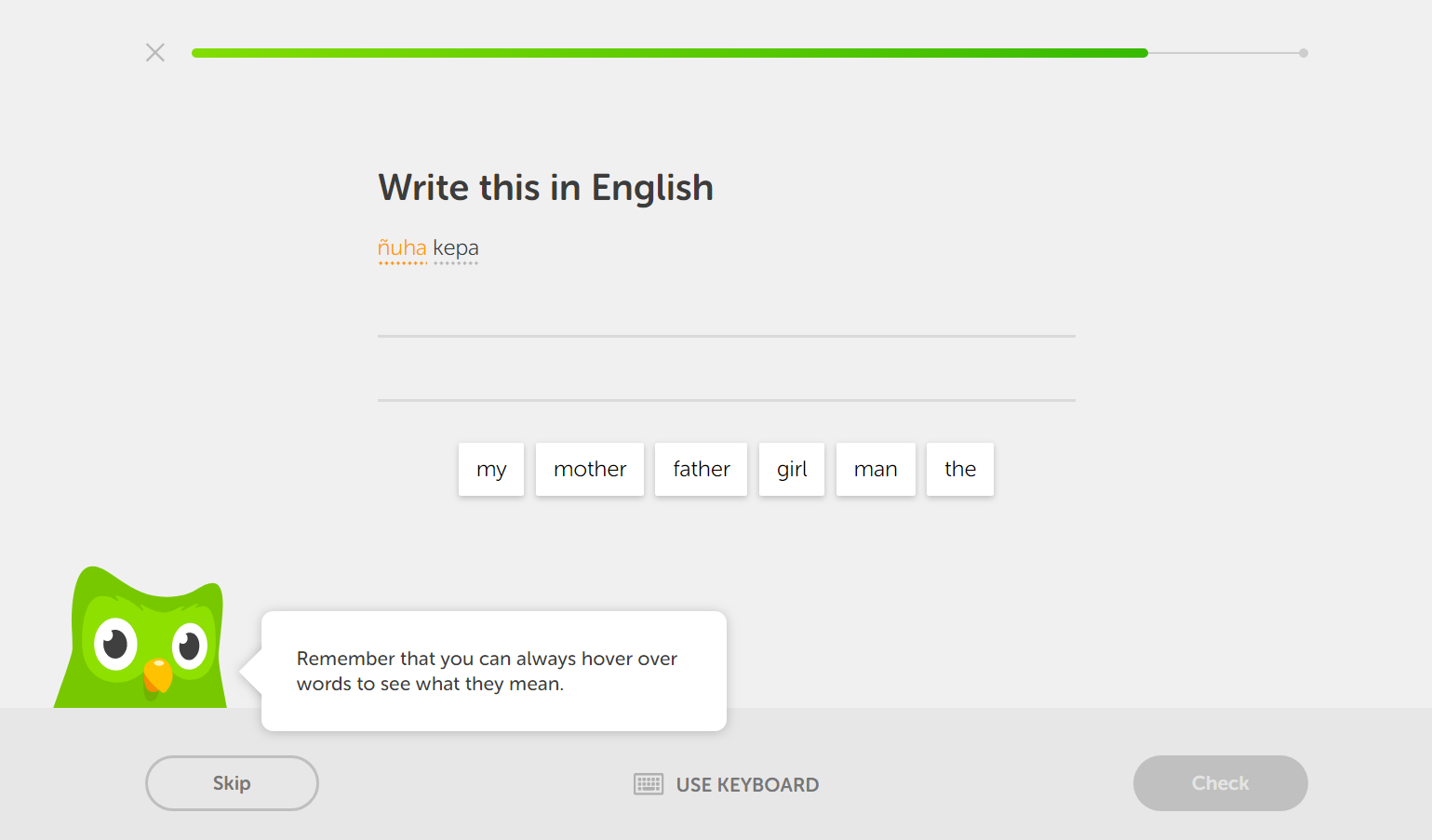Click the word "kepa" in the sentence
This screenshot has width=1432, height=840.
(456, 248)
